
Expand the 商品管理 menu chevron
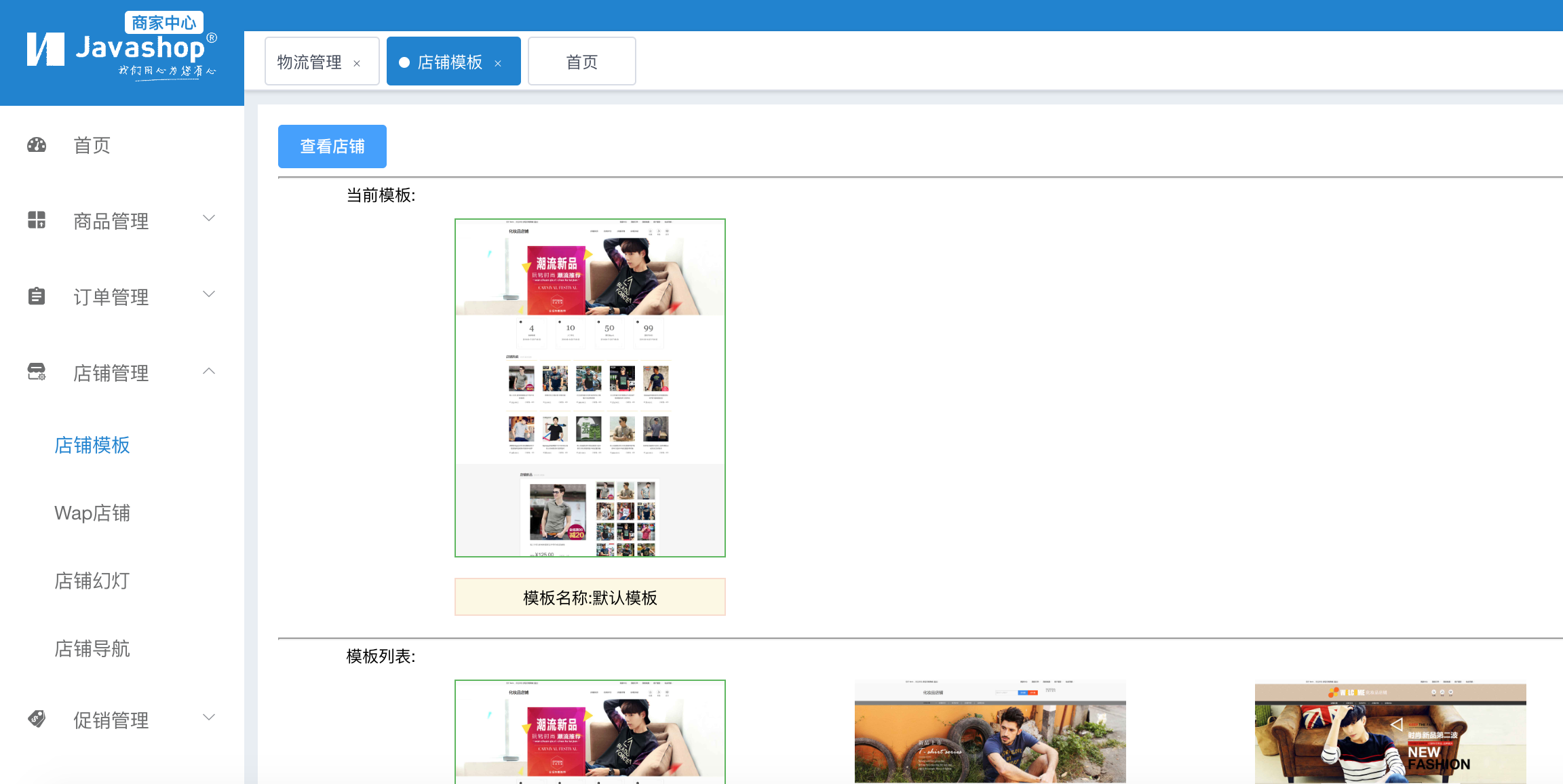coord(209,218)
